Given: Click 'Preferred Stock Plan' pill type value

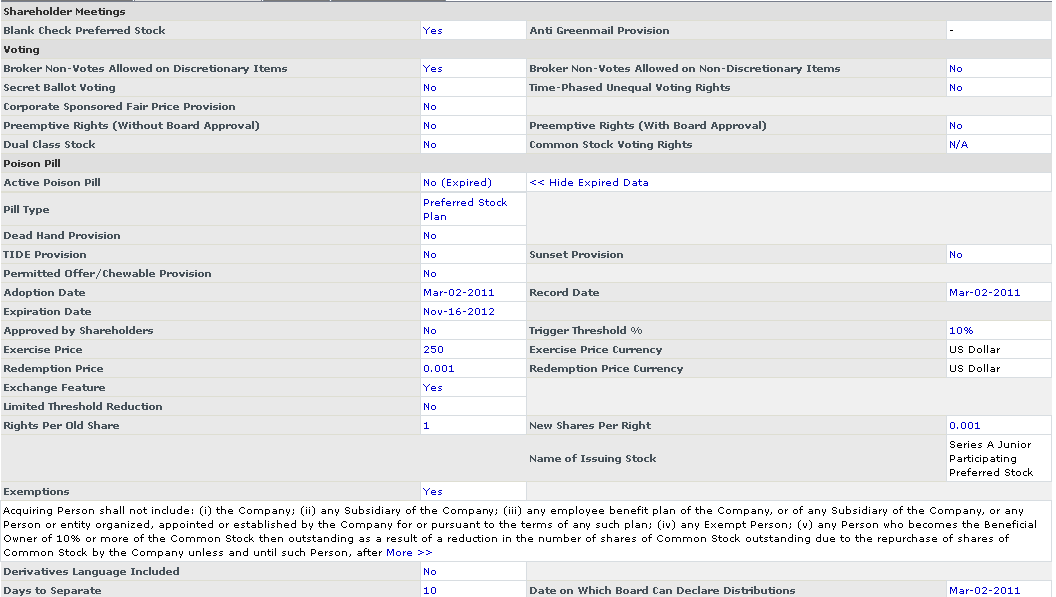Looking at the screenshot, I should 465,210.
